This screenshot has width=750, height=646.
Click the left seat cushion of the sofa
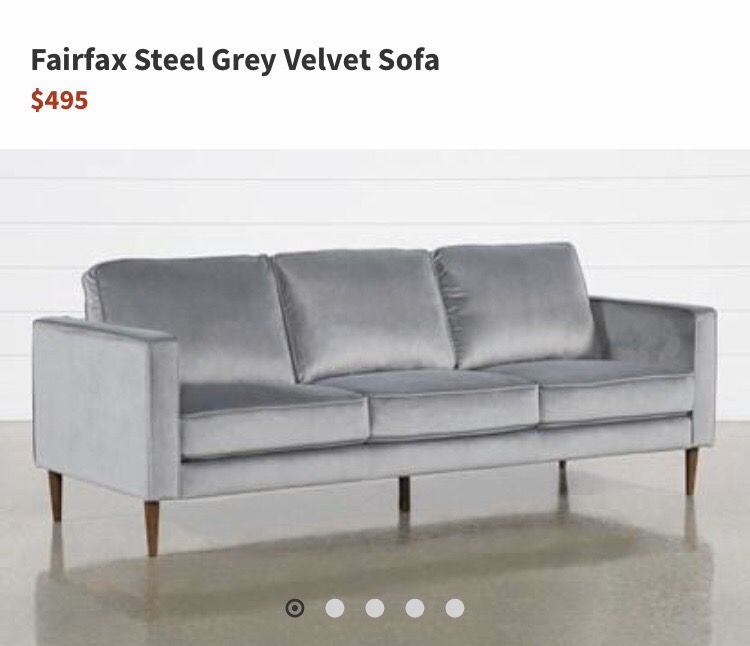pyautogui.click(x=273, y=418)
